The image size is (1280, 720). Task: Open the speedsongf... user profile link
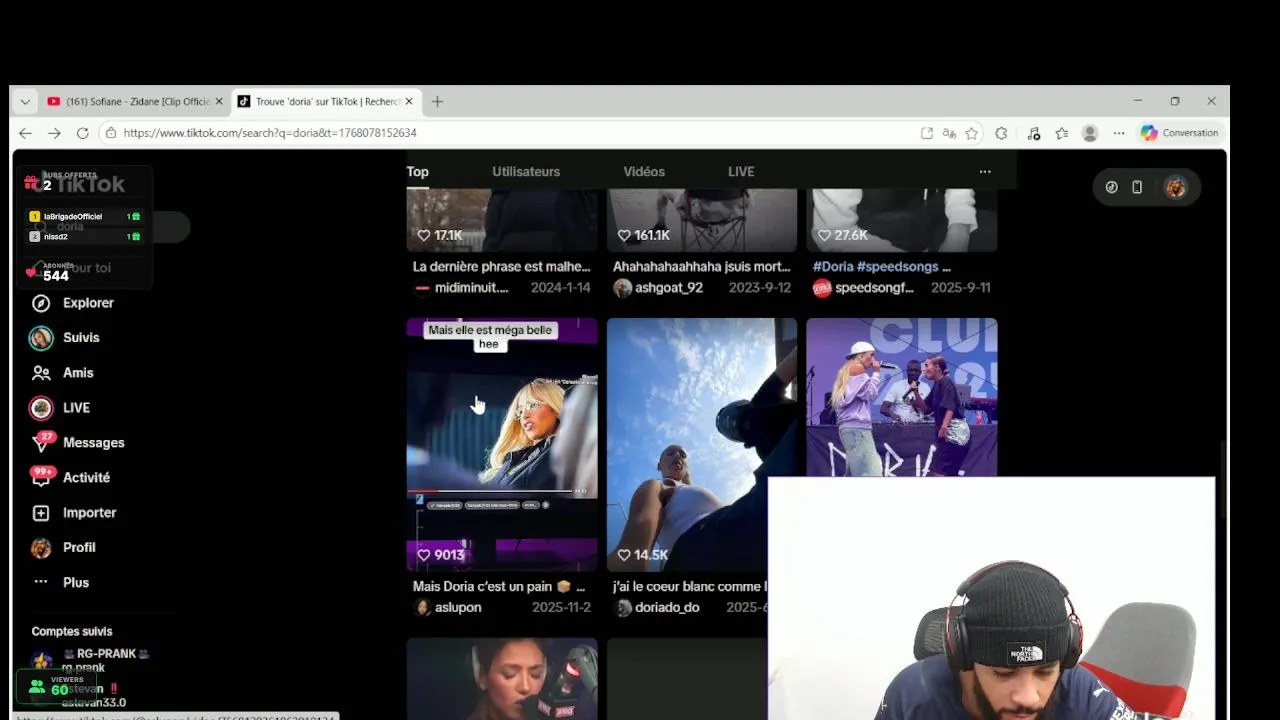pyautogui.click(x=874, y=288)
